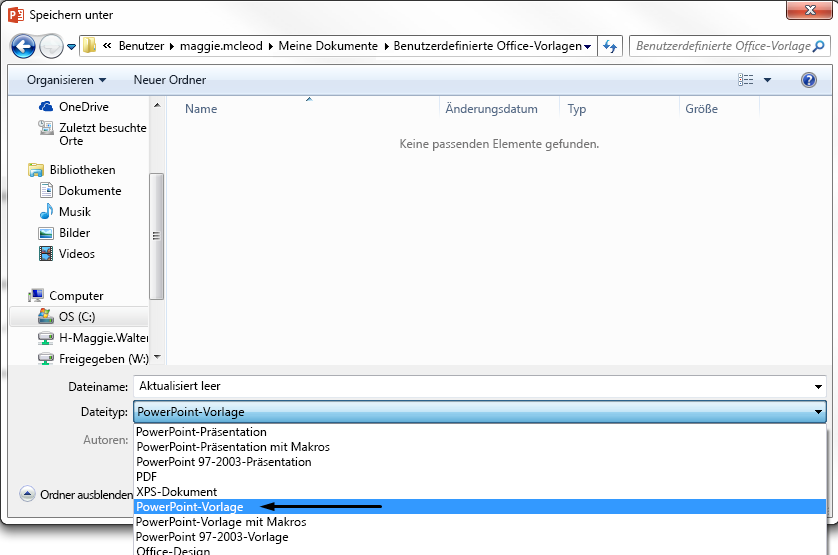
Task: Open the Bilder library
Action: point(64,233)
